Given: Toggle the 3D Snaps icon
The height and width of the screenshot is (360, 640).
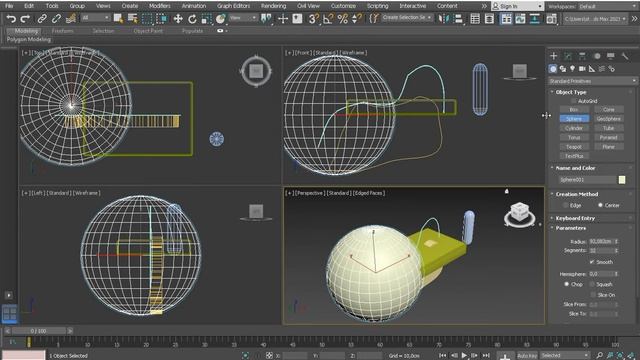Looking at the screenshot, I should tap(313, 18).
